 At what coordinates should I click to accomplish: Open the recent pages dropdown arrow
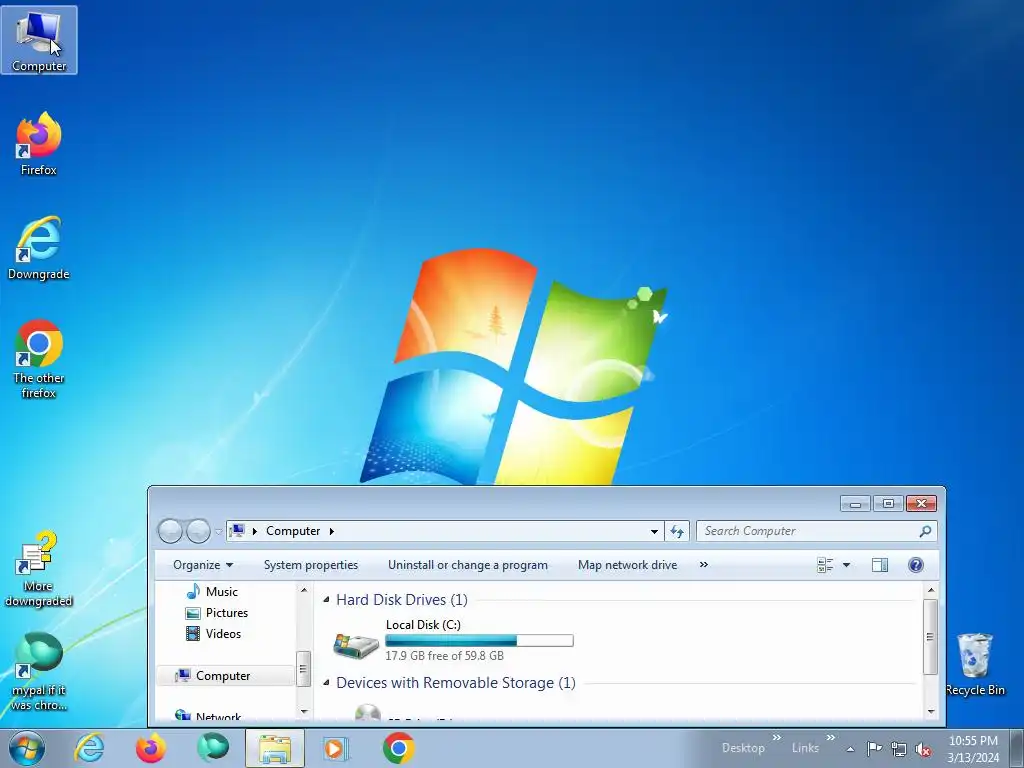tap(219, 532)
